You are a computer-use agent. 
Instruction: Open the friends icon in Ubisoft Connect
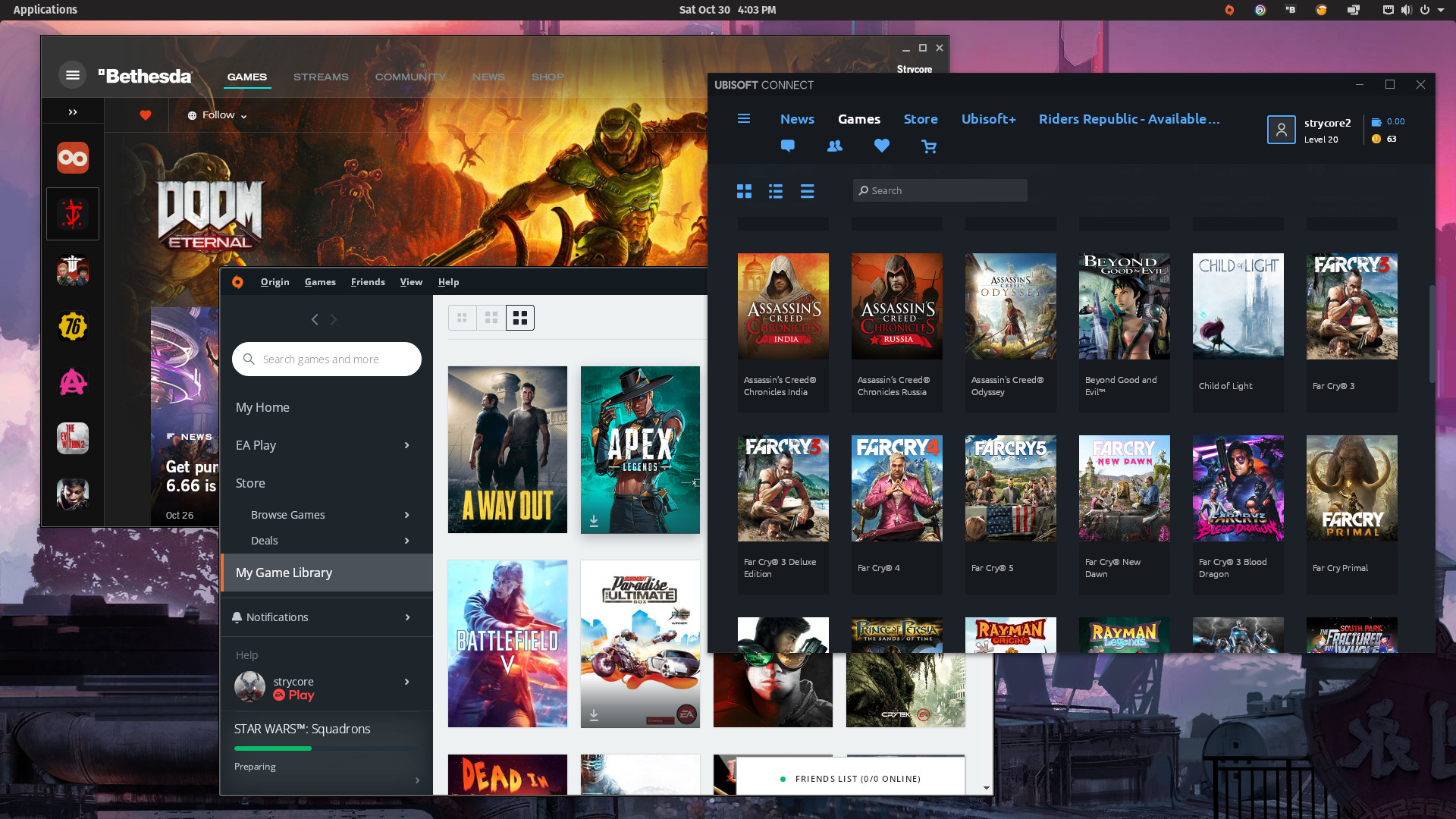coord(834,146)
